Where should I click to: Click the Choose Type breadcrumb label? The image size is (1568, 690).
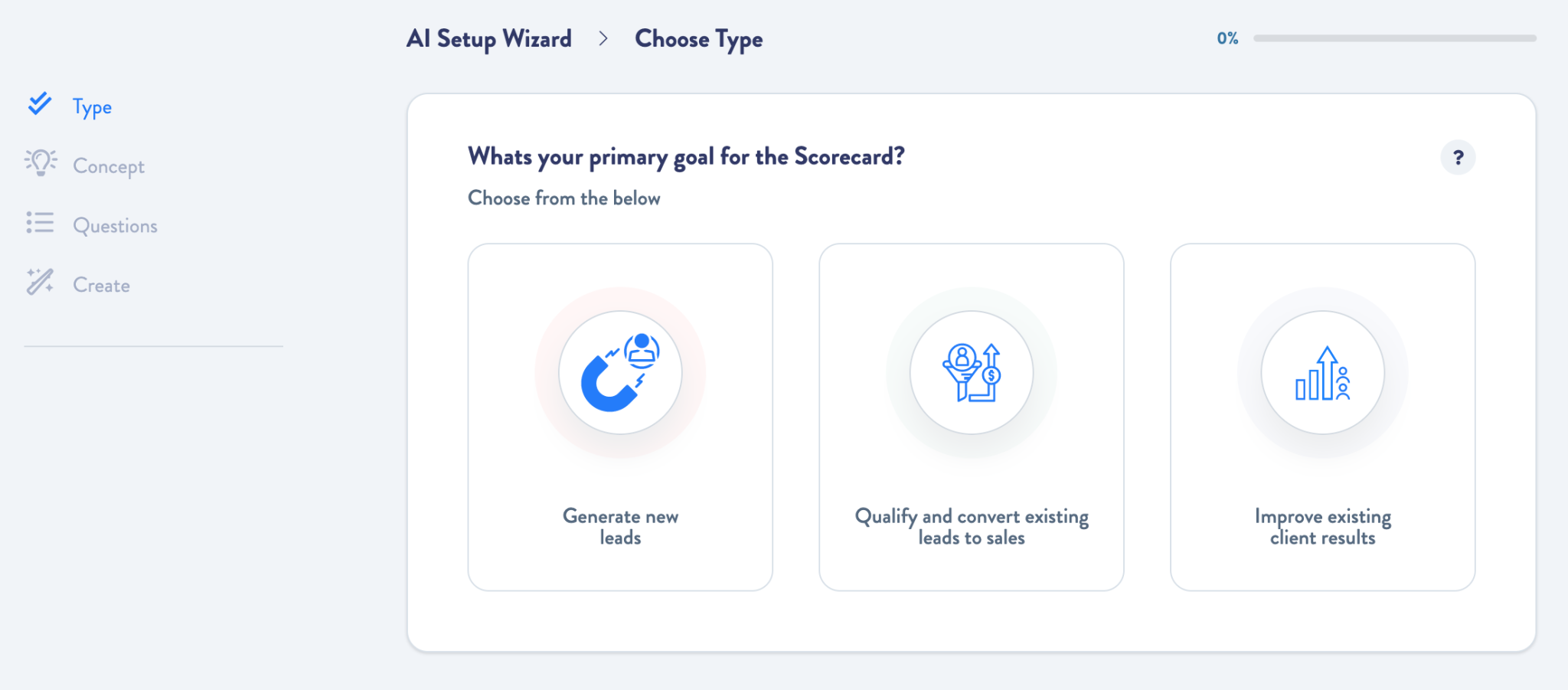click(698, 38)
